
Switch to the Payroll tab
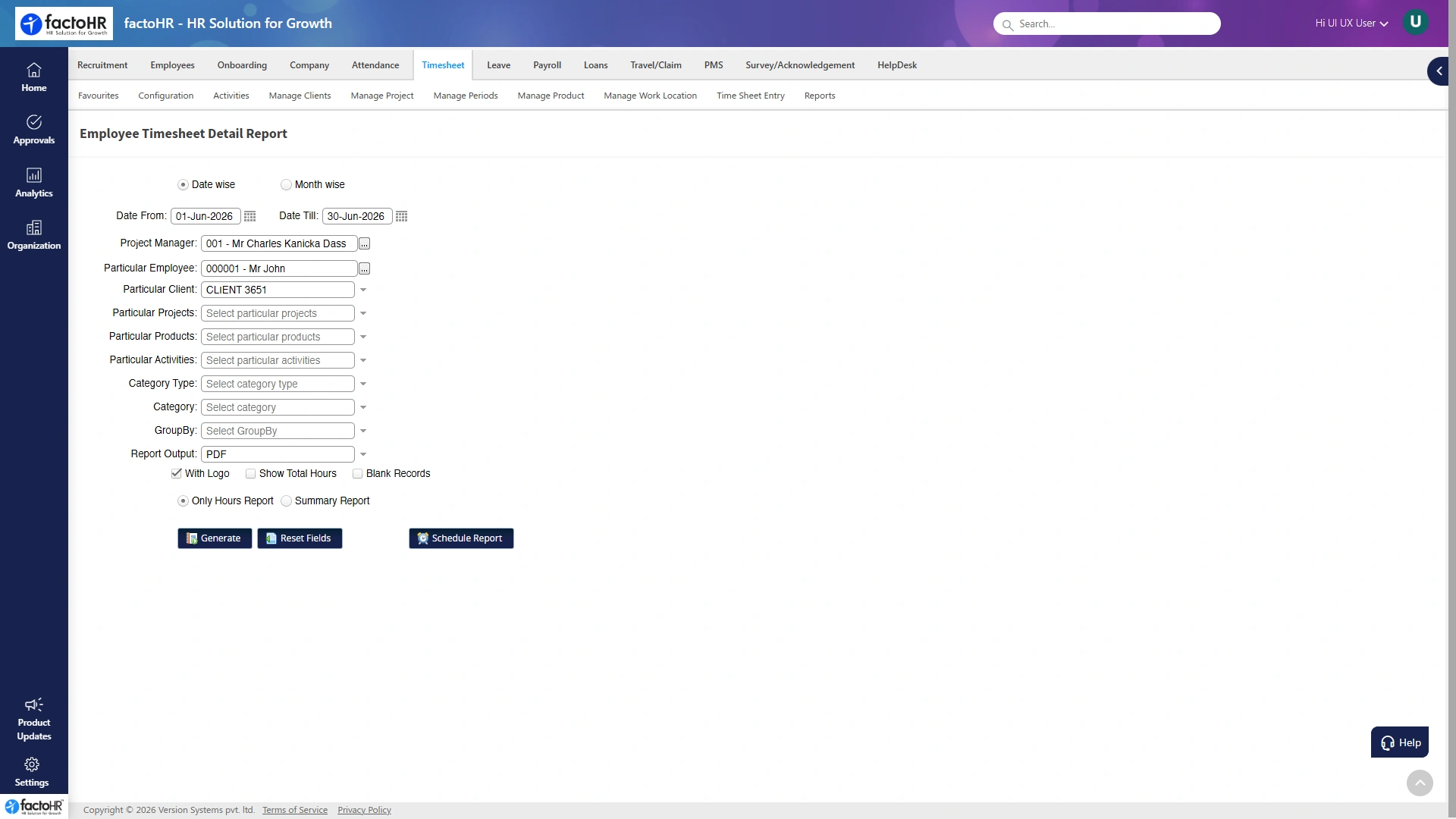547,65
